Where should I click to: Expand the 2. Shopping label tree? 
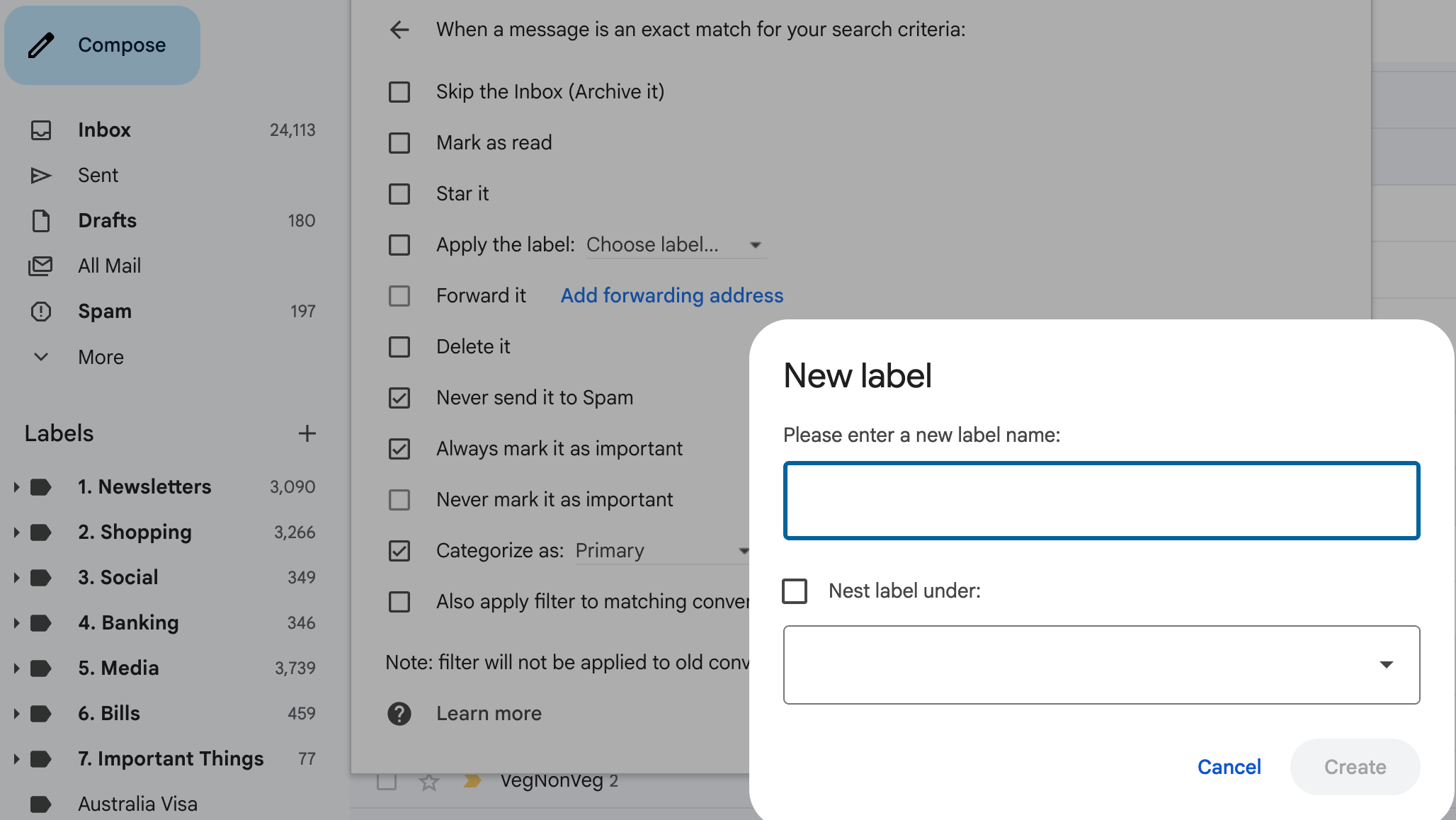(x=16, y=533)
